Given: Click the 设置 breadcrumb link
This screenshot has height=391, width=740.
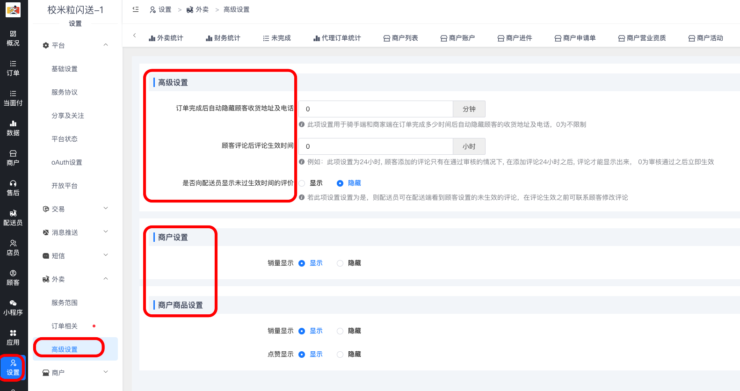Looking at the screenshot, I should pyautogui.click(x=160, y=9).
